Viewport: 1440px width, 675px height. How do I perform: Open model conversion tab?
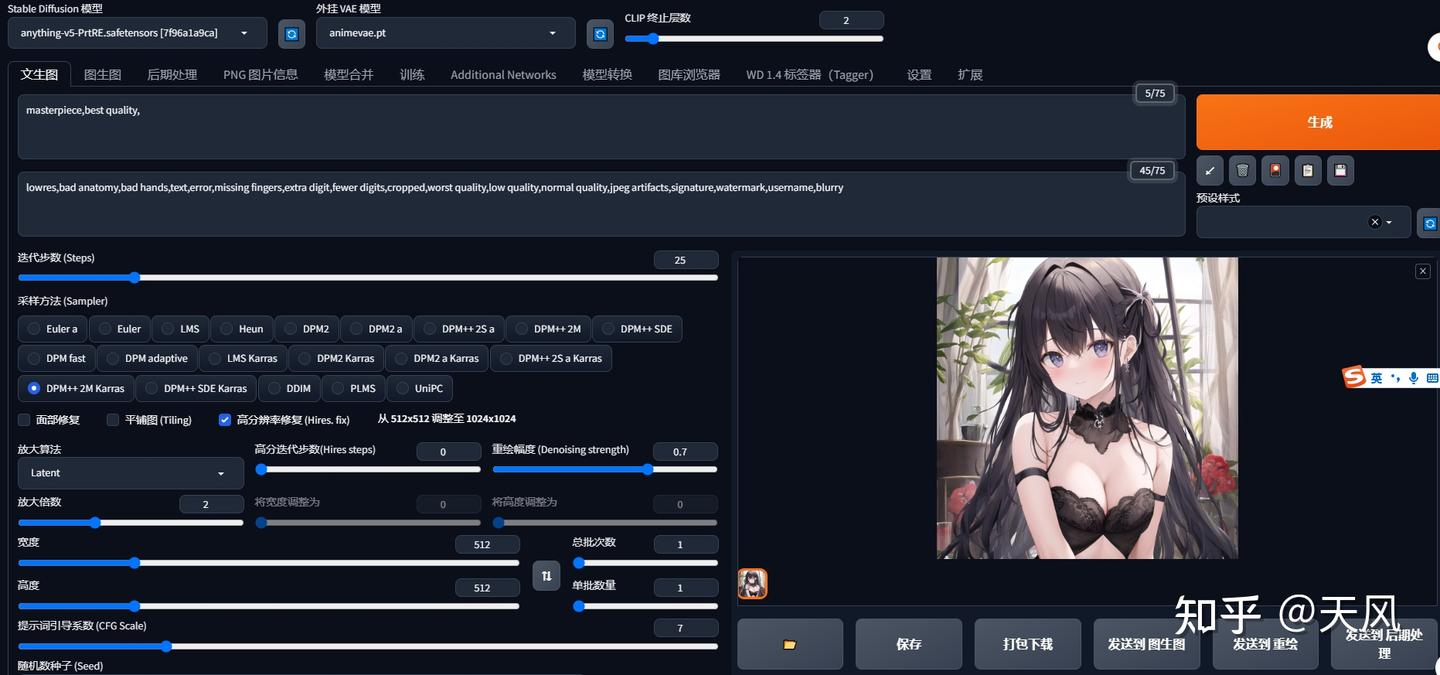click(x=608, y=75)
